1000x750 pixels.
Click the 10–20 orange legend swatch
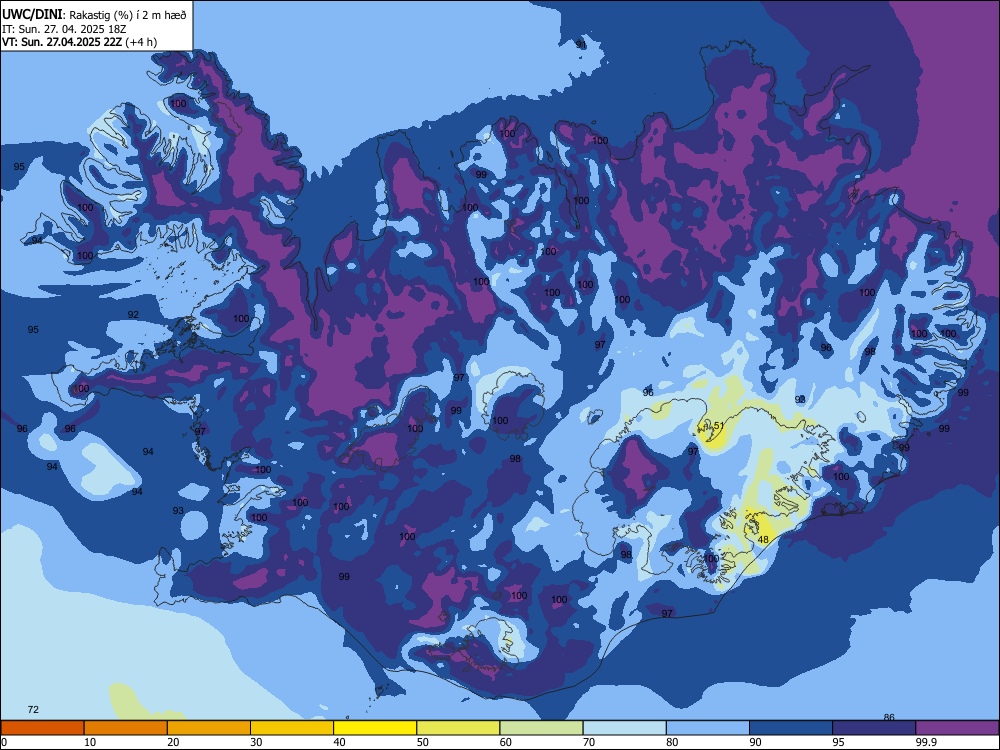126,728
